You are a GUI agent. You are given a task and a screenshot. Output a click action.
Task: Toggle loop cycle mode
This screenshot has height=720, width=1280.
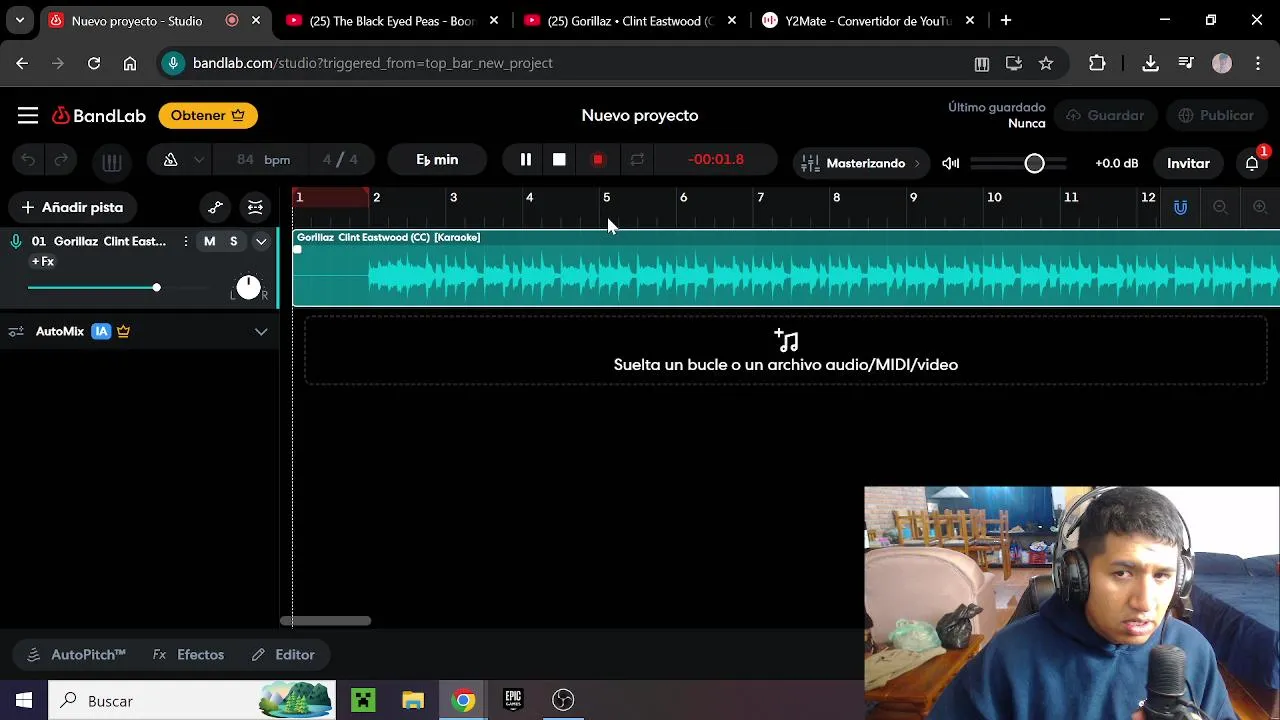pos(637,160)
